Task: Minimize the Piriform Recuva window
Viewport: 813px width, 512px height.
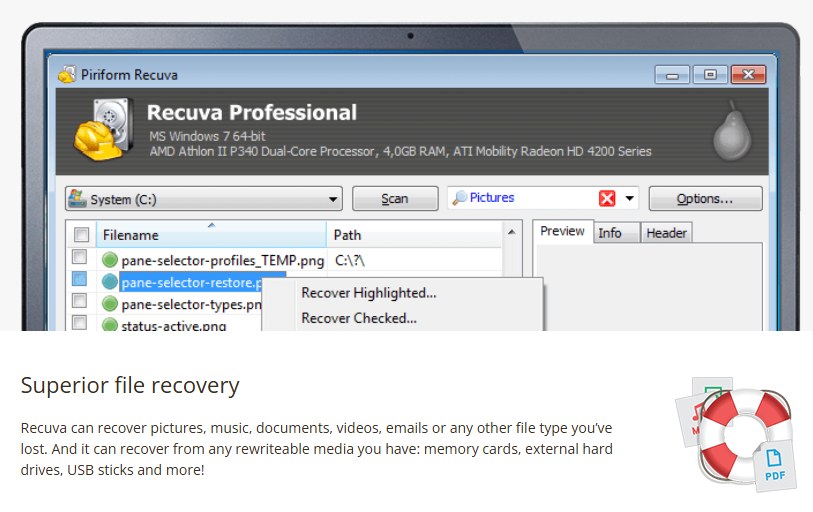Action: [x=672, y=75]
